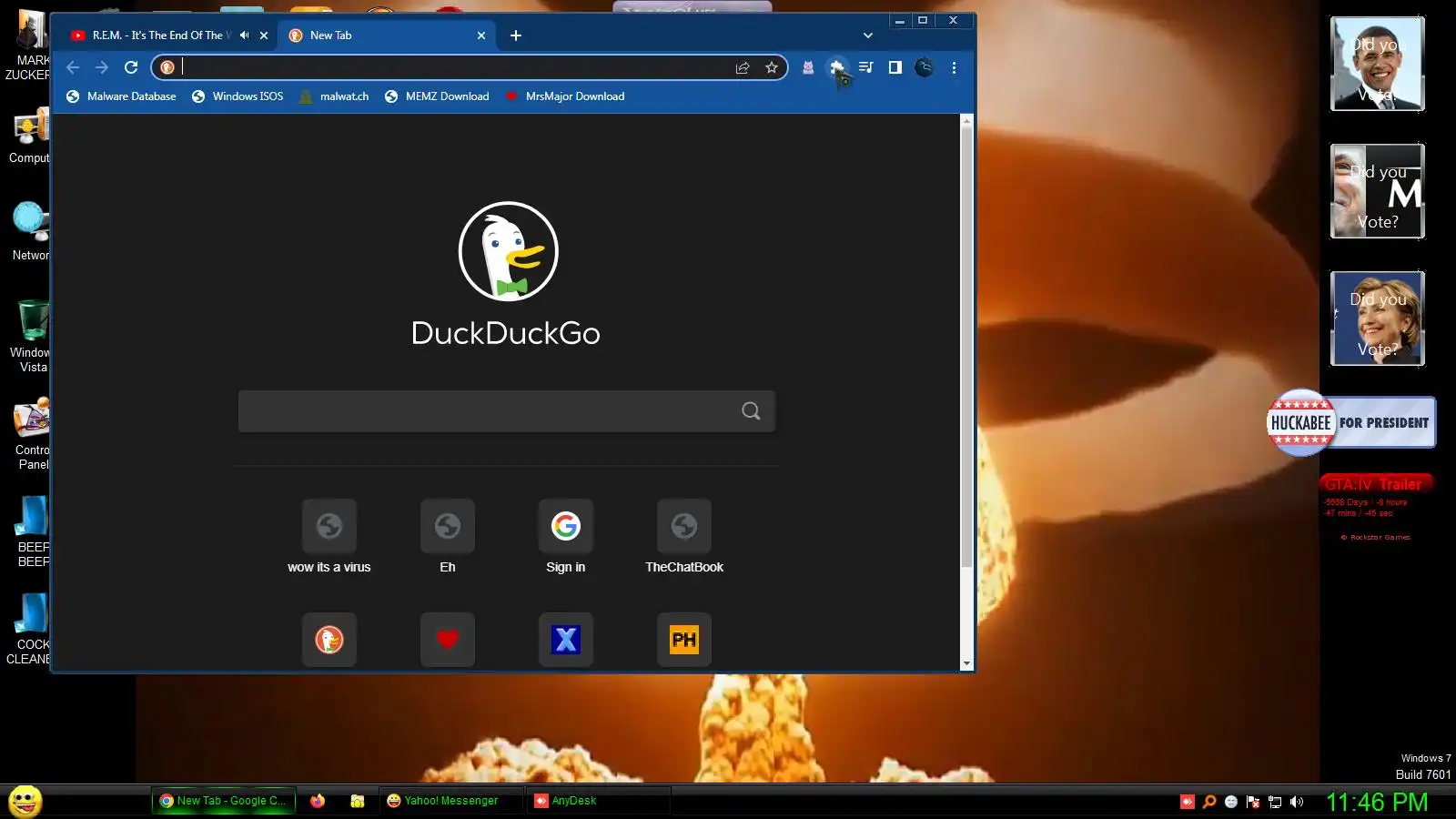Open the 'wow its a virus' shortcut
The height and width of the screenshot is (819, 1456).
(x=329, y=537)
